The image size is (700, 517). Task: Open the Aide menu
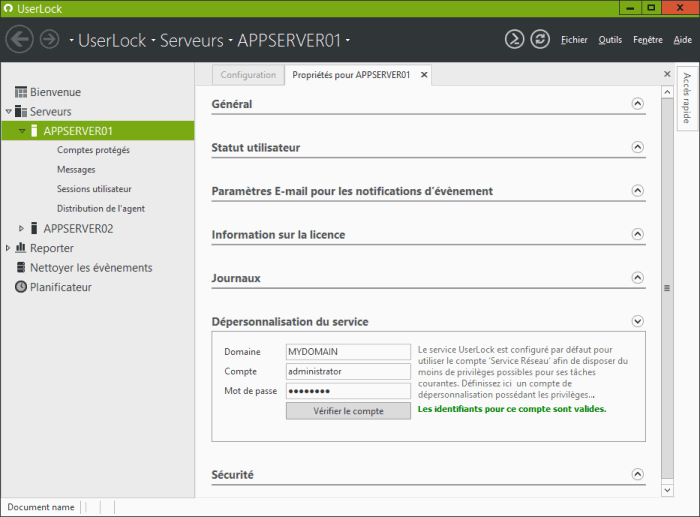tap(683, 40)
